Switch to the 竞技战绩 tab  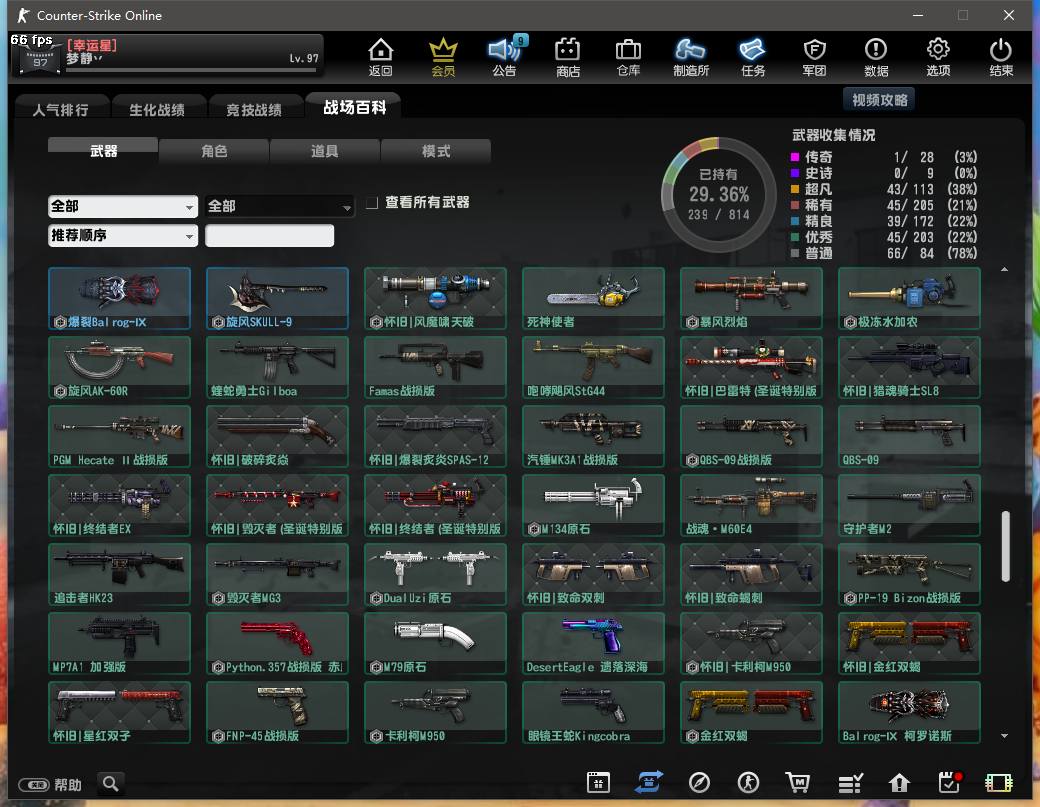254,109
